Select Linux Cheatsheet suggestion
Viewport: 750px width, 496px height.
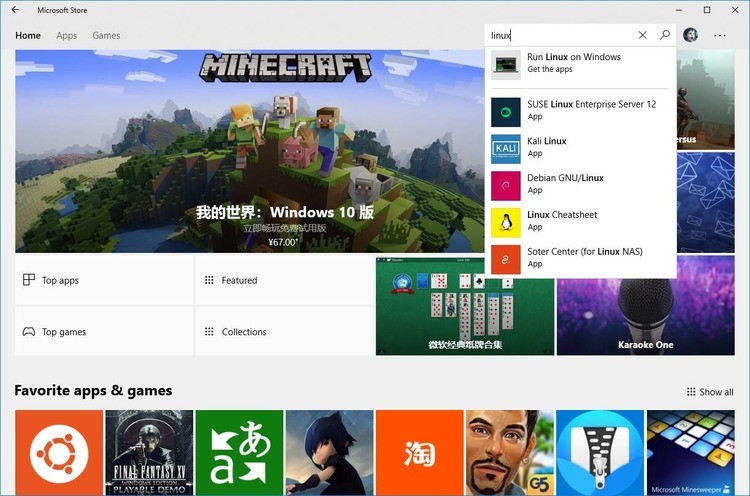[580, 222]
